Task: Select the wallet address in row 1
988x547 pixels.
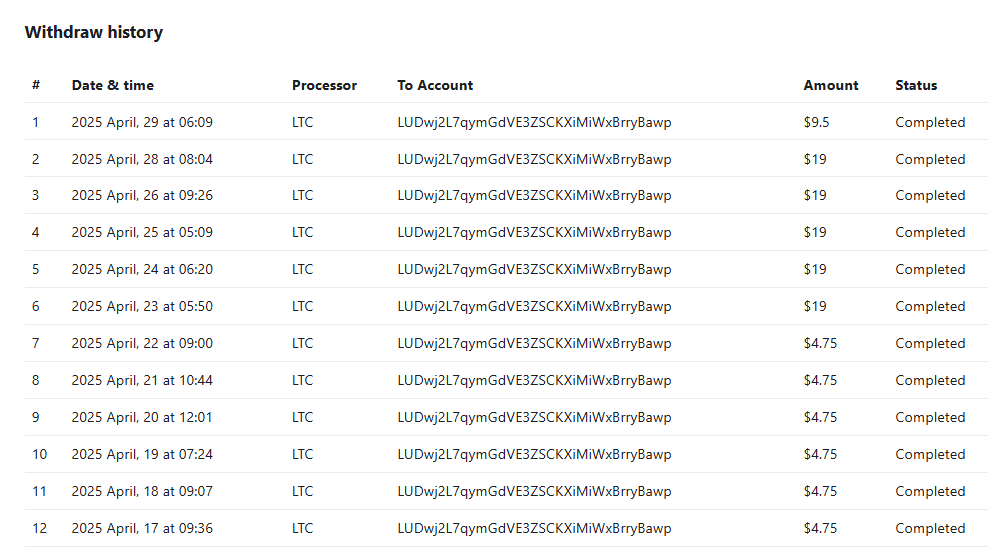Action: (534, 122)
